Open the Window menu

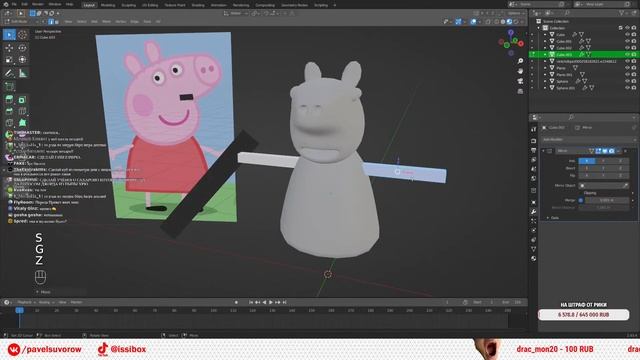click(x=55, y=5)
